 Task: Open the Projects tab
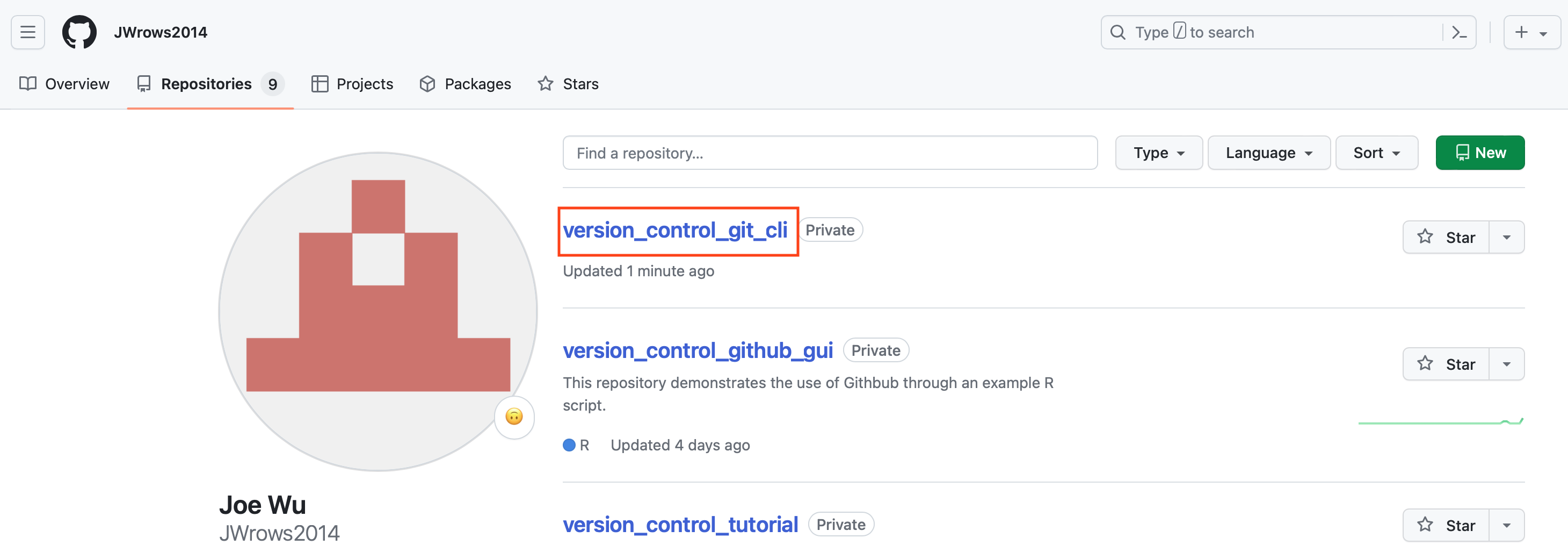352,84
